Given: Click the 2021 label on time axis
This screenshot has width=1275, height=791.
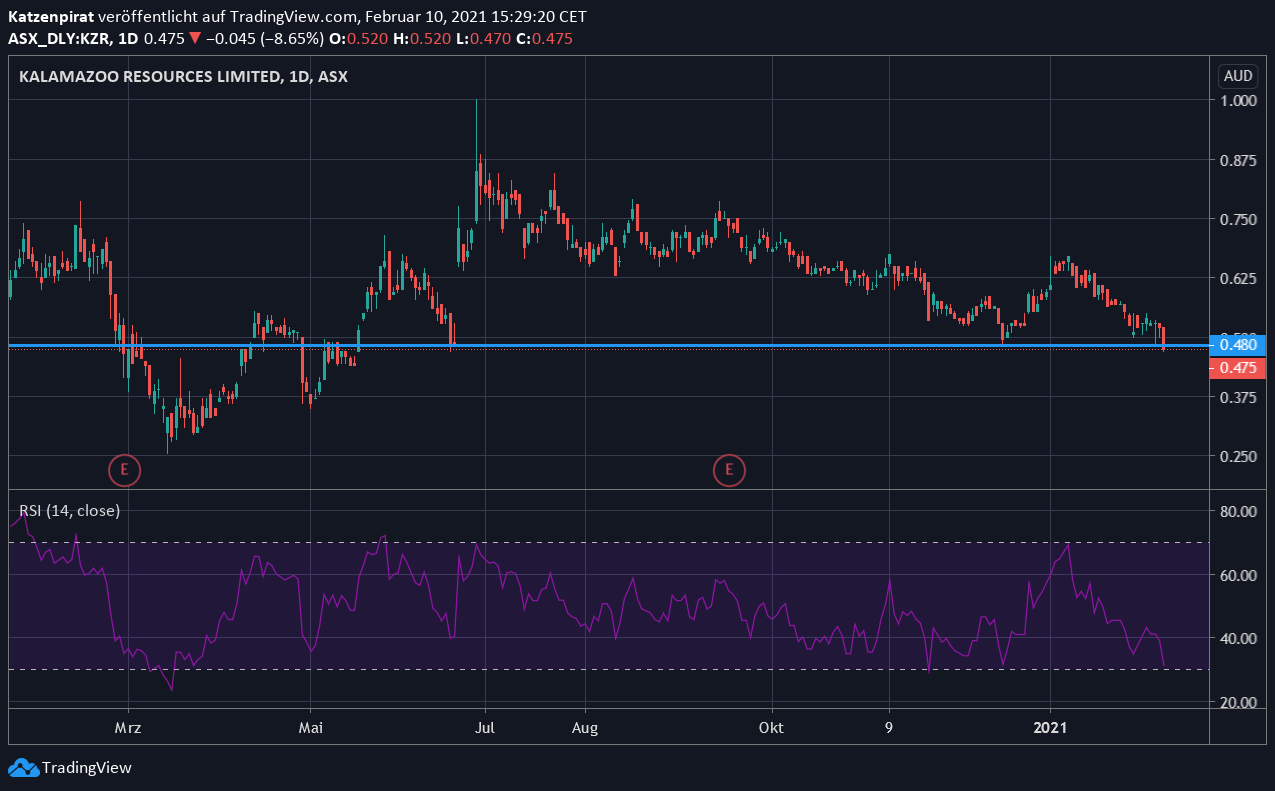Looking at the screenshot, I should (x=1050, y=728).
